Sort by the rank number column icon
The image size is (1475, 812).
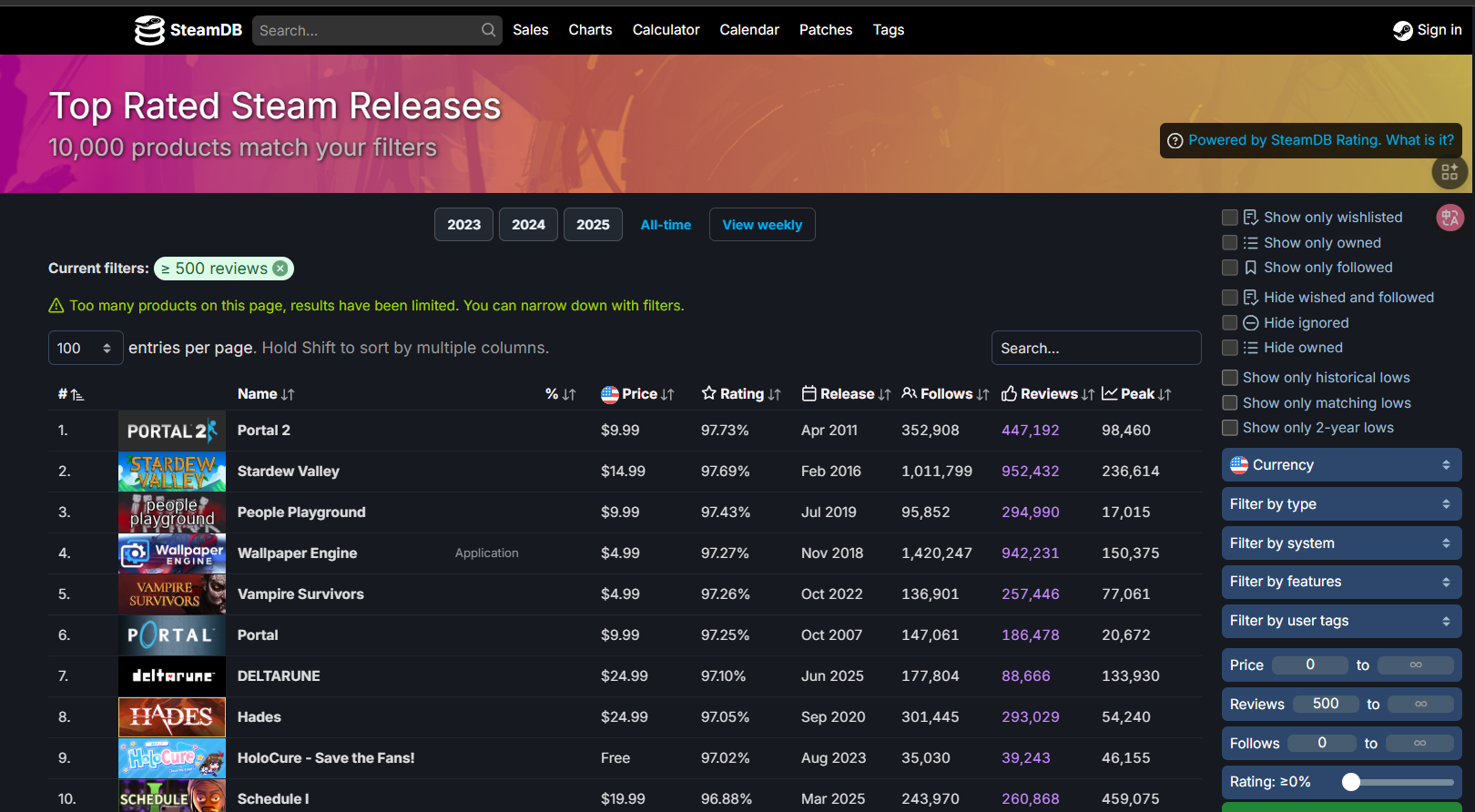click(77, 394)
